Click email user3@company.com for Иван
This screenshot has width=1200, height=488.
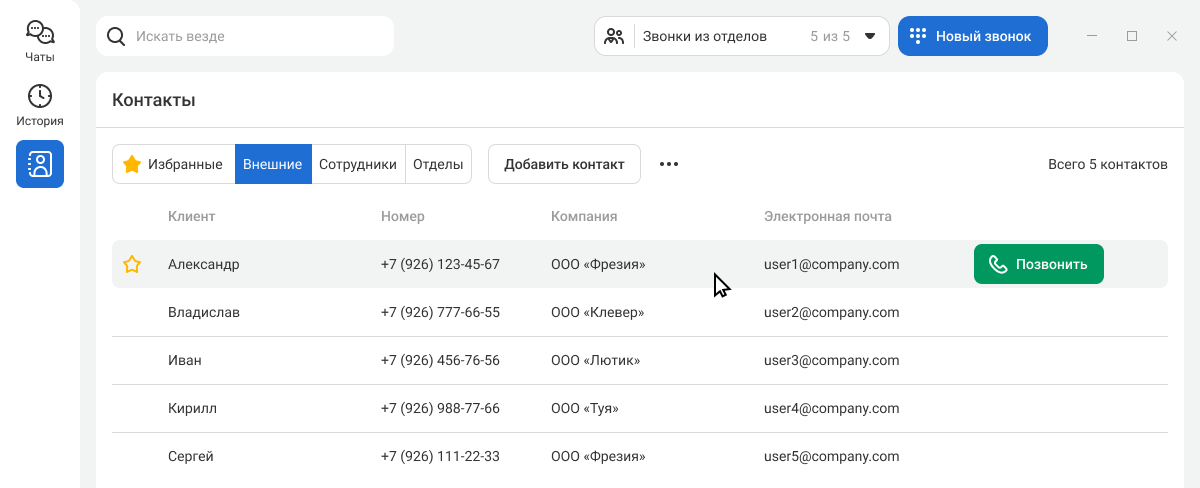point(831,360)
